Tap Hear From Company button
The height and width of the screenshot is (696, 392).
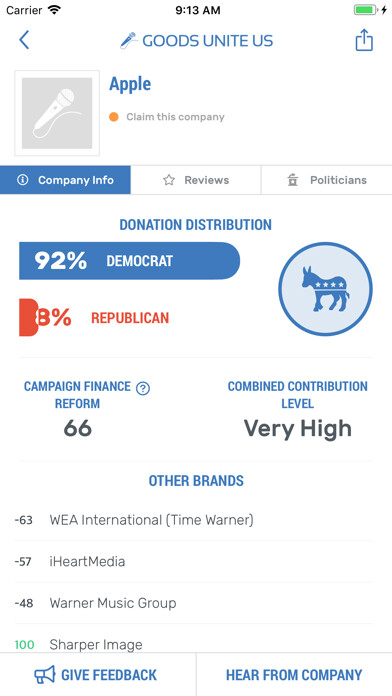coord(294,675)
